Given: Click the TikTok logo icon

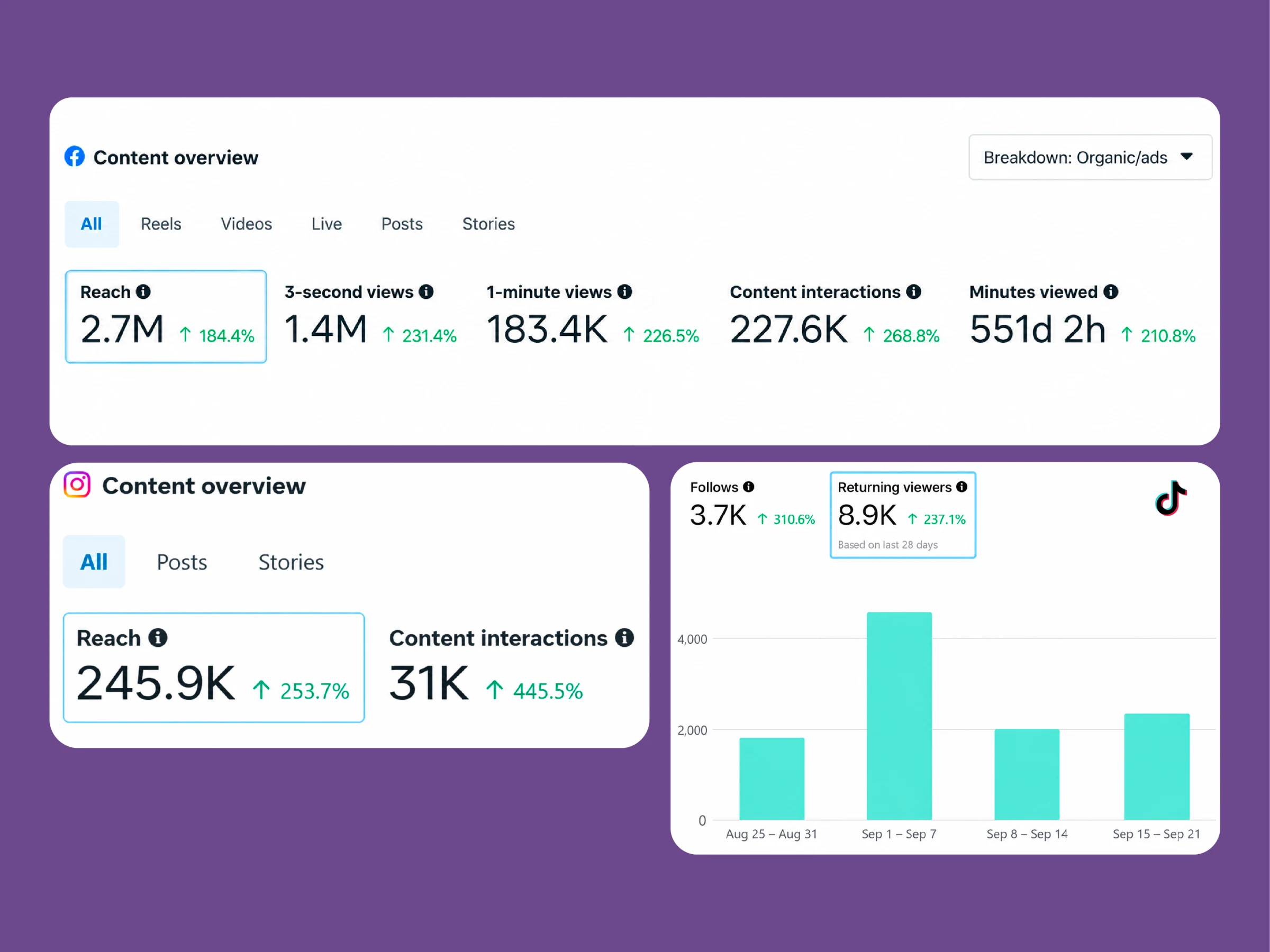Looking at the screenshot, I should pyautogui.click(x=1171, y=498).
